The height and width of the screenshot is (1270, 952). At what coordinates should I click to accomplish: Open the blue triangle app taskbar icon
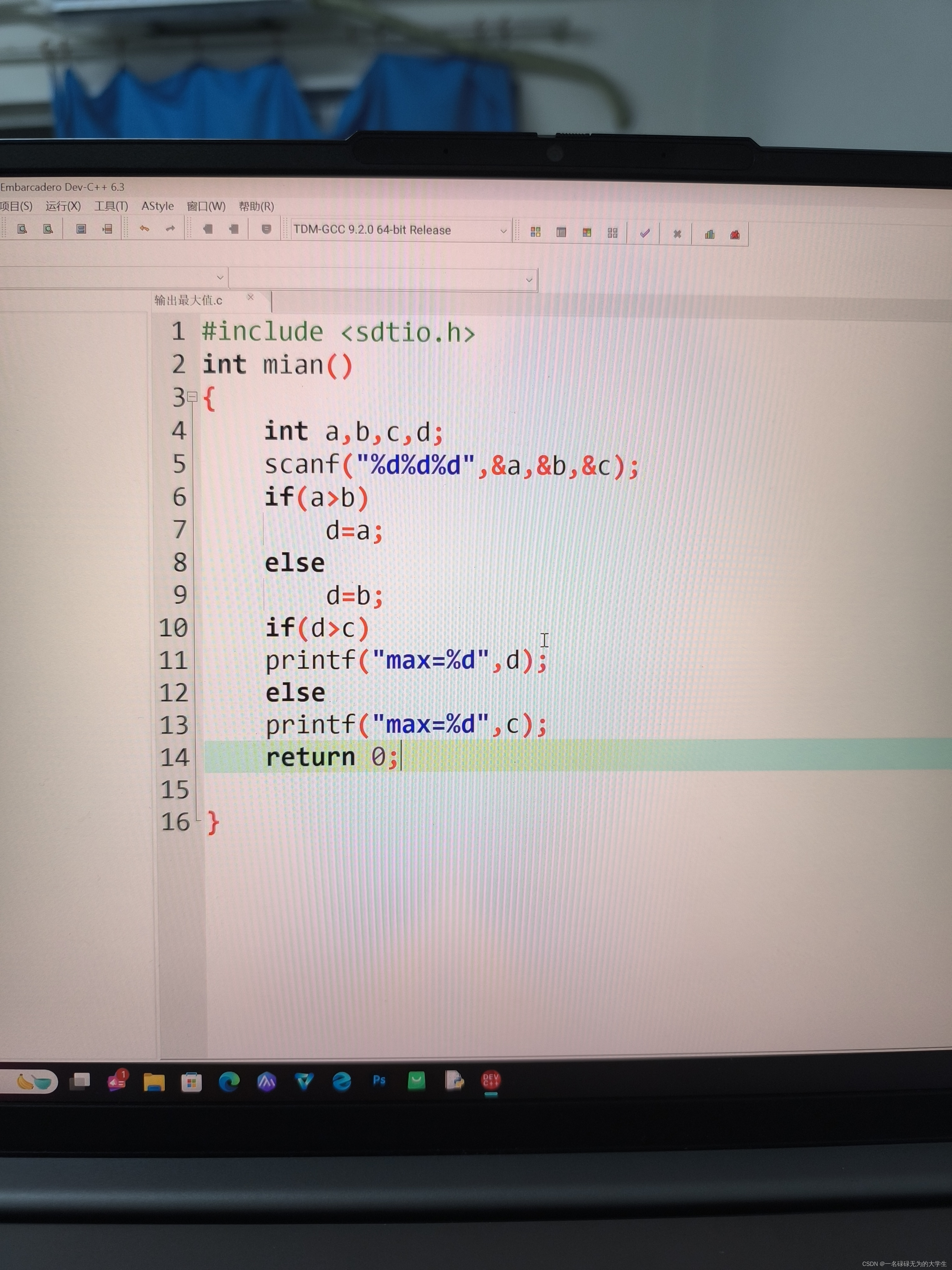pos(304,1082)
